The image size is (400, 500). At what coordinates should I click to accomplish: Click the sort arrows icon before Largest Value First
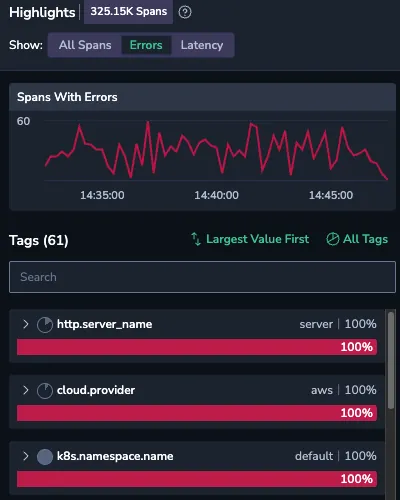coord(196,239)
